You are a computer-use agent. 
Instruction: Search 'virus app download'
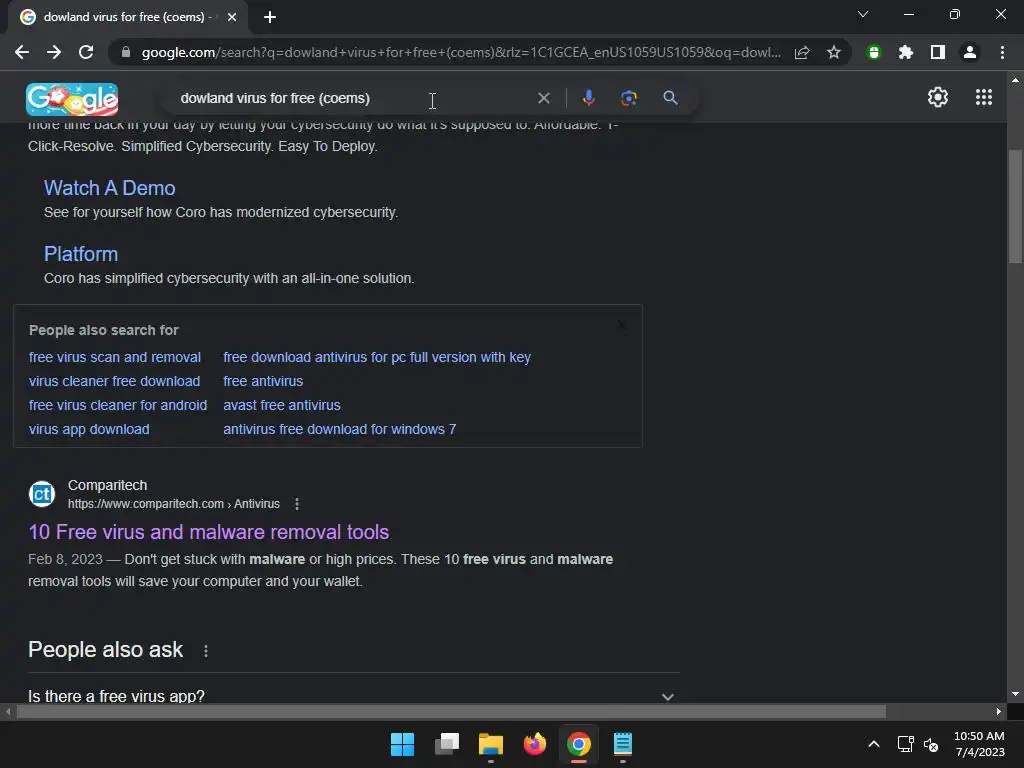pos(89,429)
